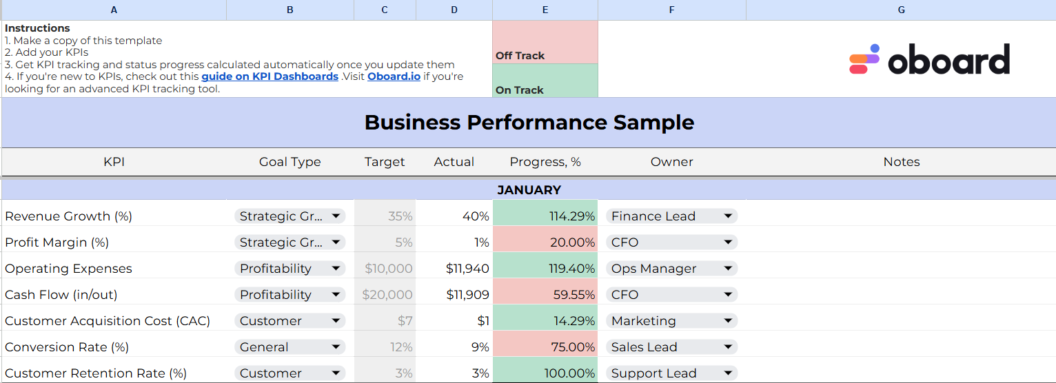Select the Notes column heading cell
This screenshot has height=383, width=1056.
click(x=901, y=162)
